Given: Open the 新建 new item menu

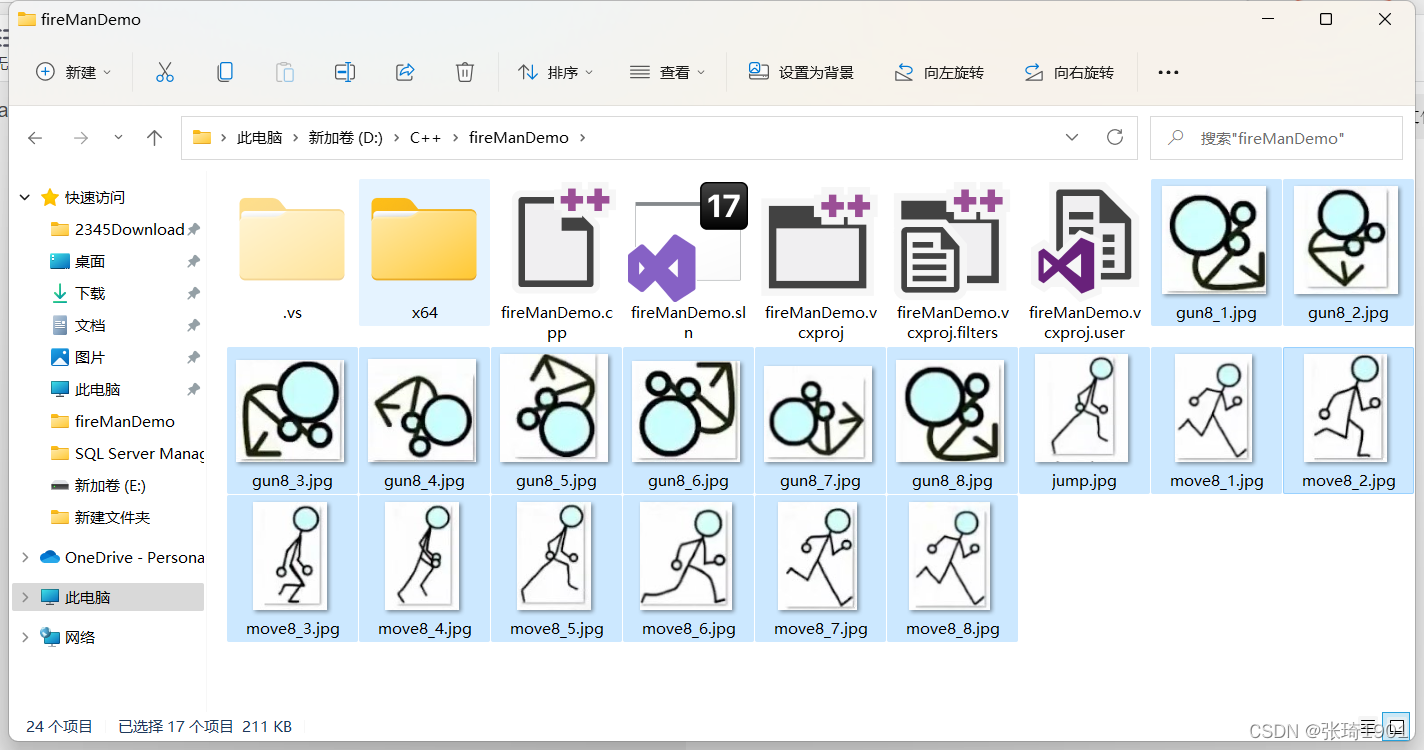Looking at the screenshot, I should click(74, 72).
